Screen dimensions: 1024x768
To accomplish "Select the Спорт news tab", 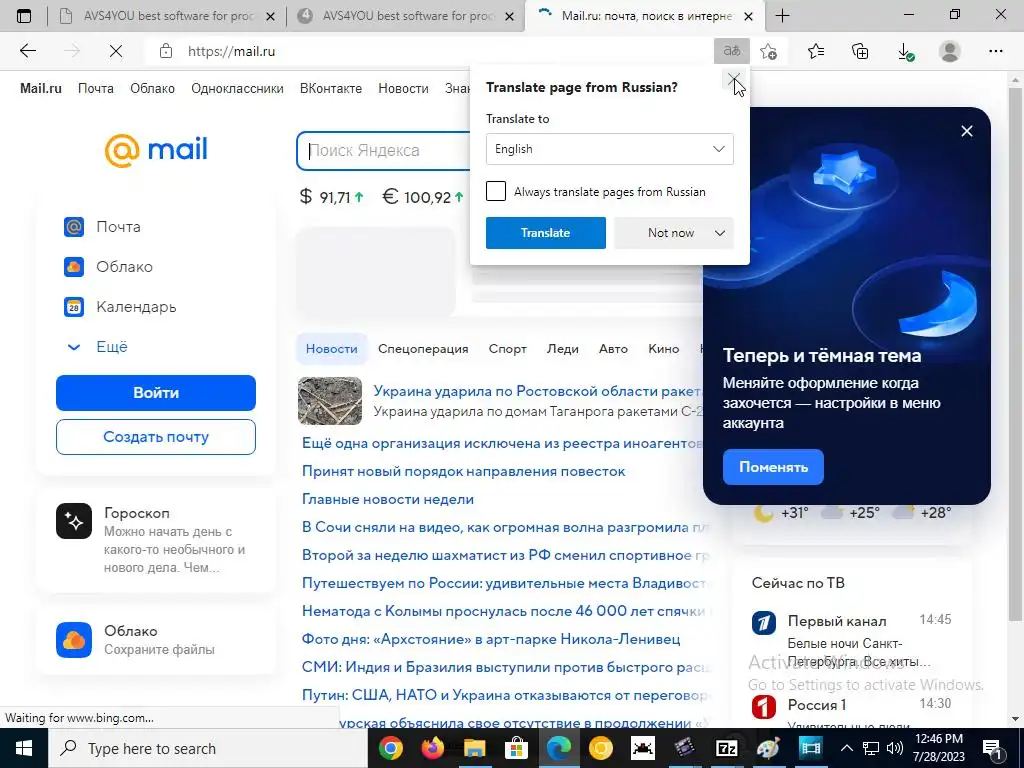I will pos(507,349).
